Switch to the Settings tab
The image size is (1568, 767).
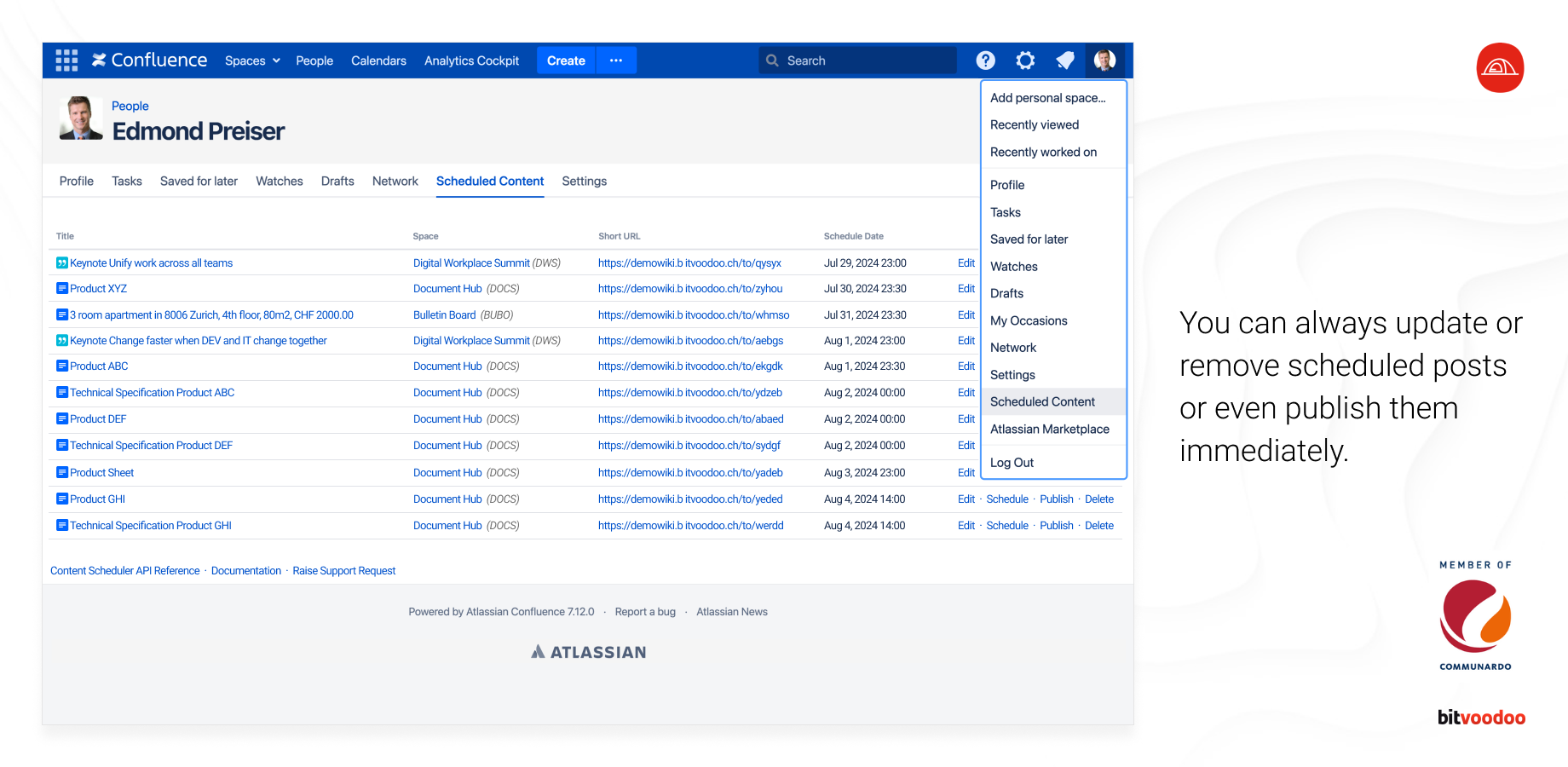585,182
